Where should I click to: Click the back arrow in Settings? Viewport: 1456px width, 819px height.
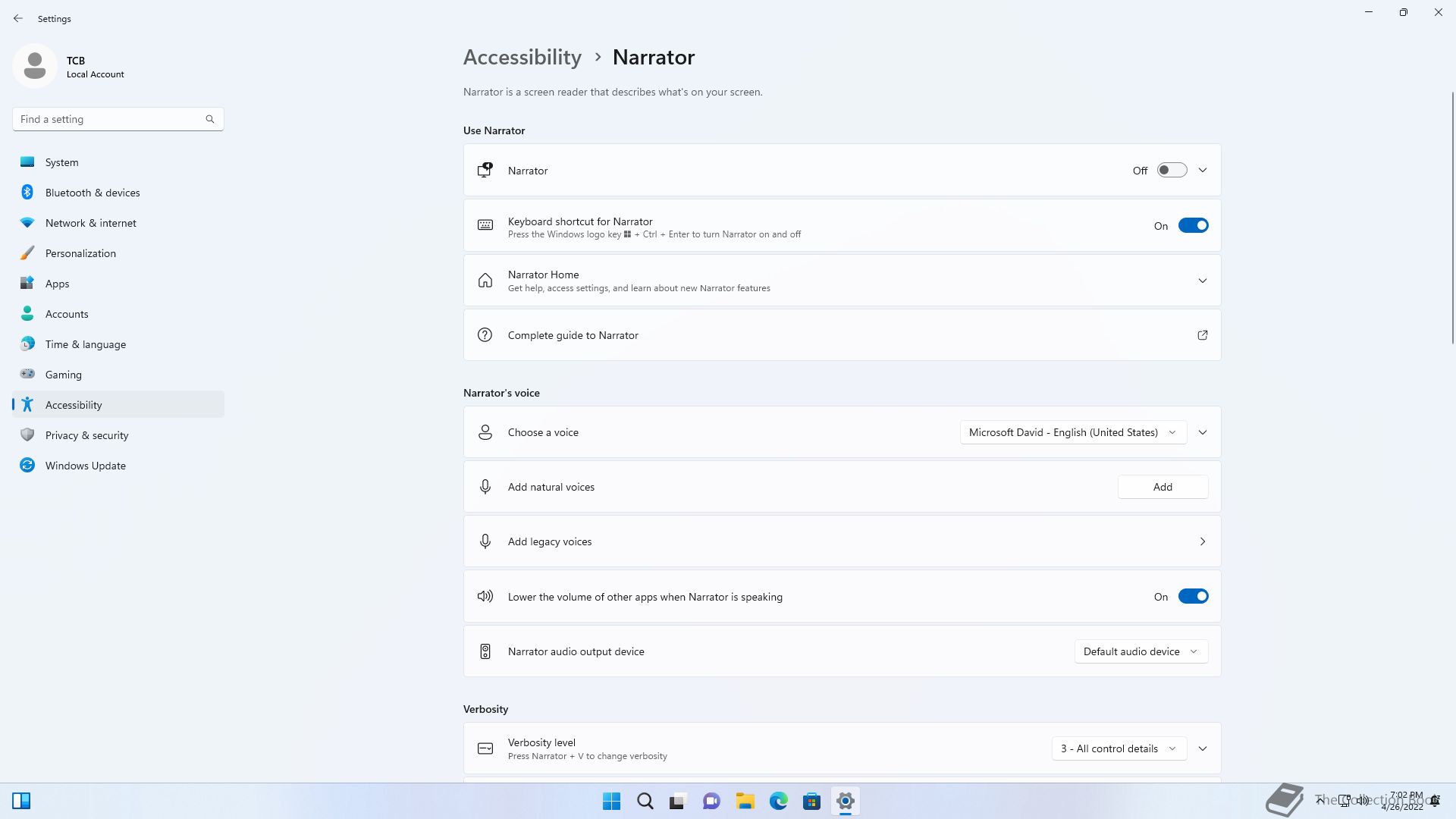[18, 18]
